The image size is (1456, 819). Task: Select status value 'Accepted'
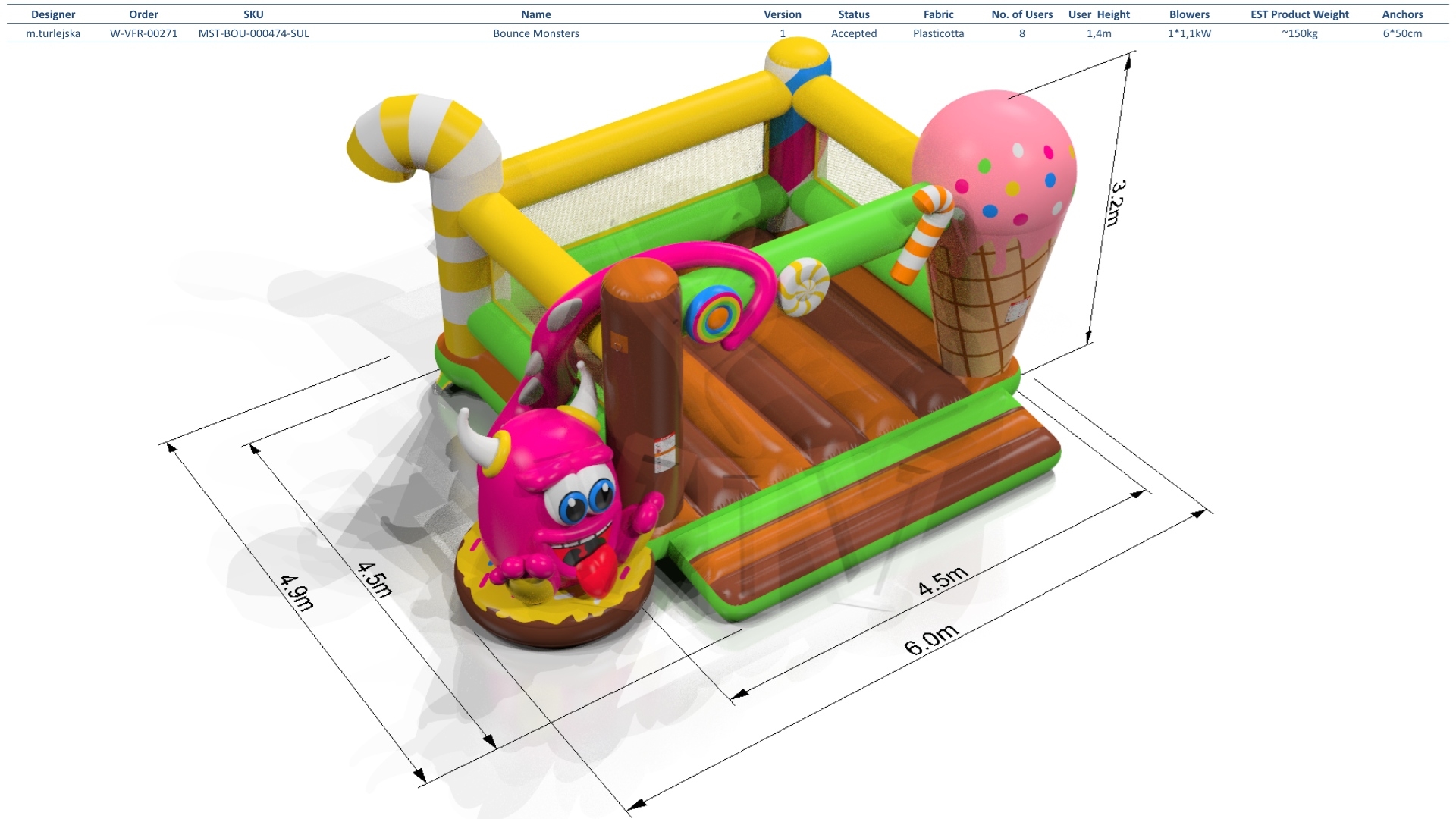(854, 33)
